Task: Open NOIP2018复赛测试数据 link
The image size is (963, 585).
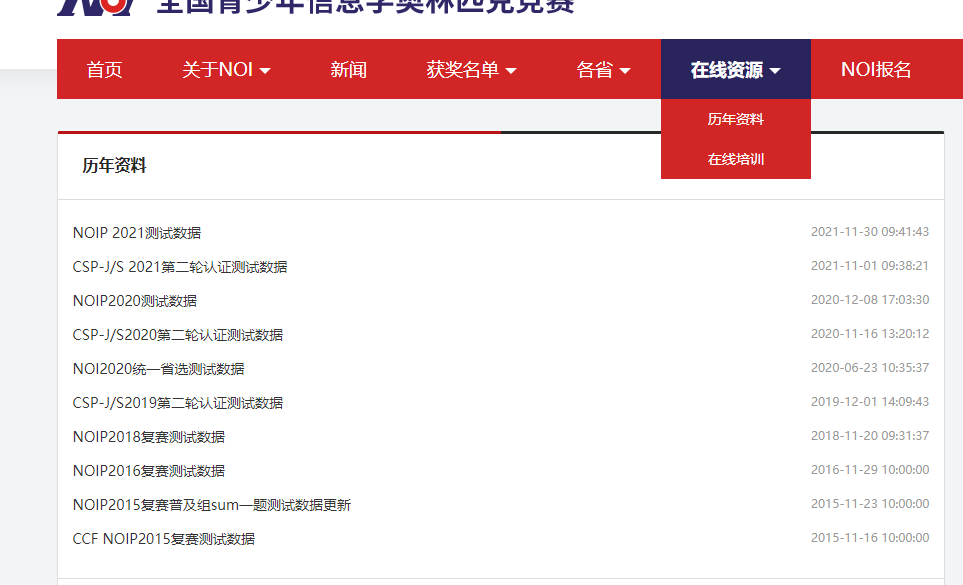Action: [x=149, y=437]
